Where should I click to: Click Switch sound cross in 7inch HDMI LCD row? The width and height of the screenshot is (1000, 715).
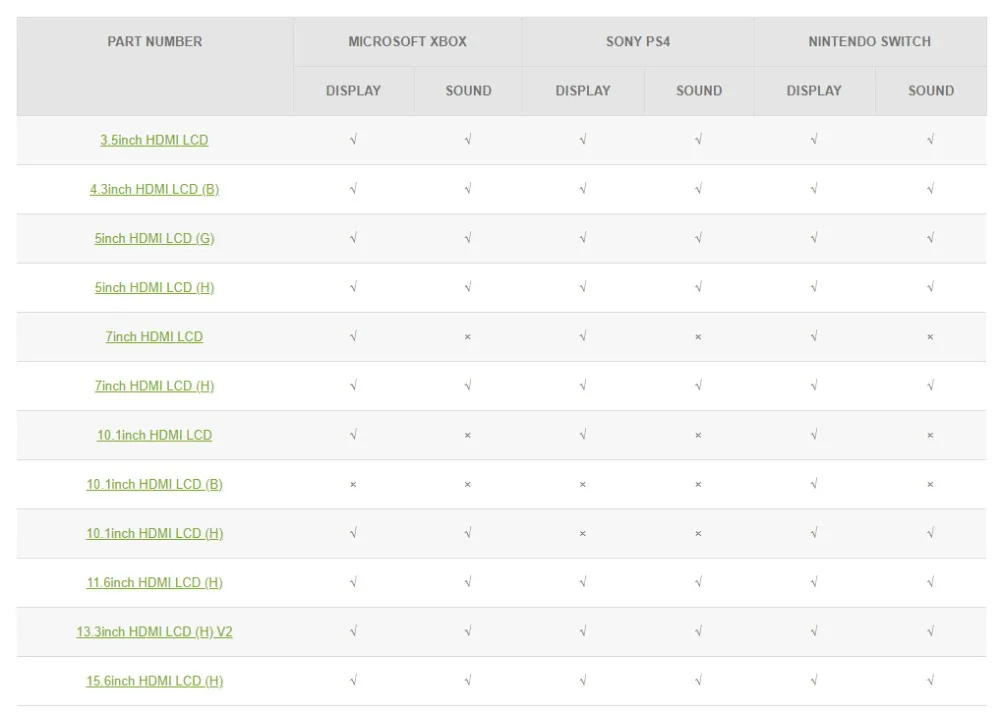930,337
